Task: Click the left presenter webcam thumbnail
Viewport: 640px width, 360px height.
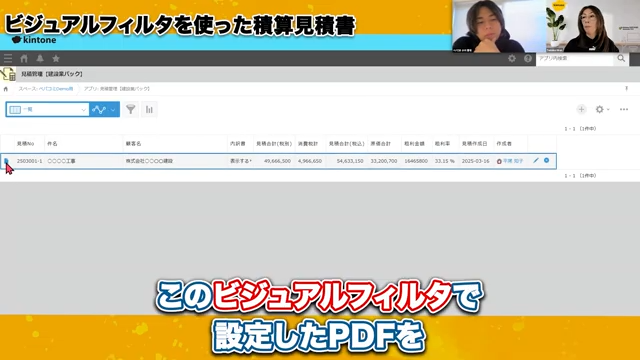Action: point(499,26)
